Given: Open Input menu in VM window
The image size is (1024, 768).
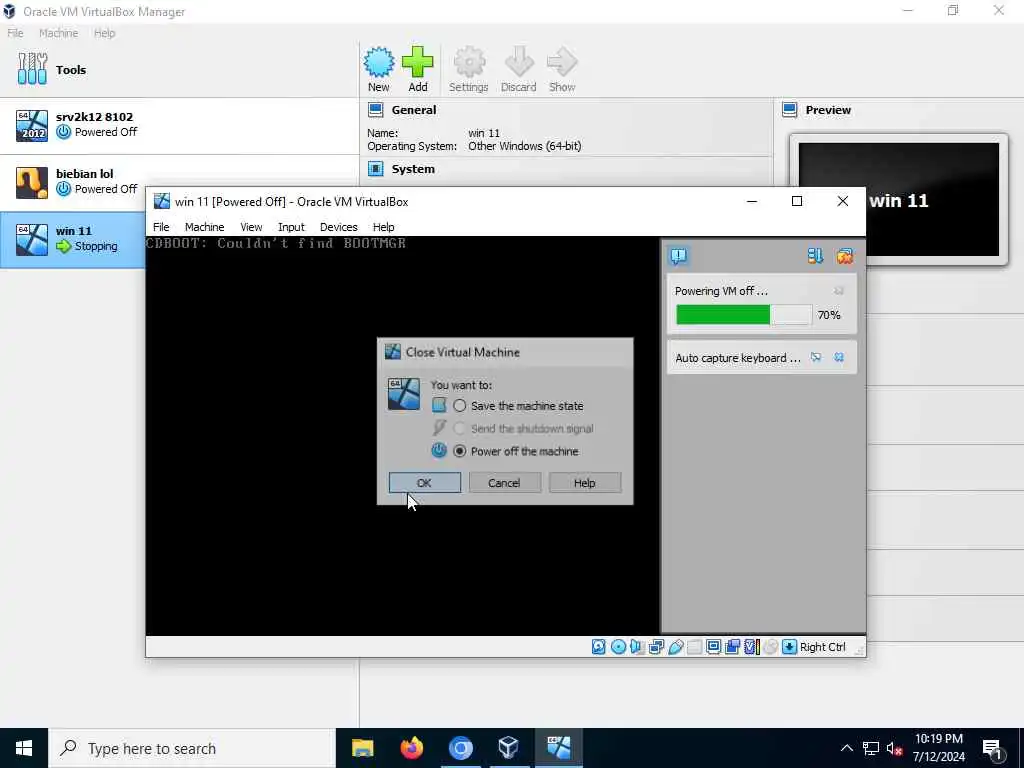Looking at the screenshot, I should tap(291, 227).
